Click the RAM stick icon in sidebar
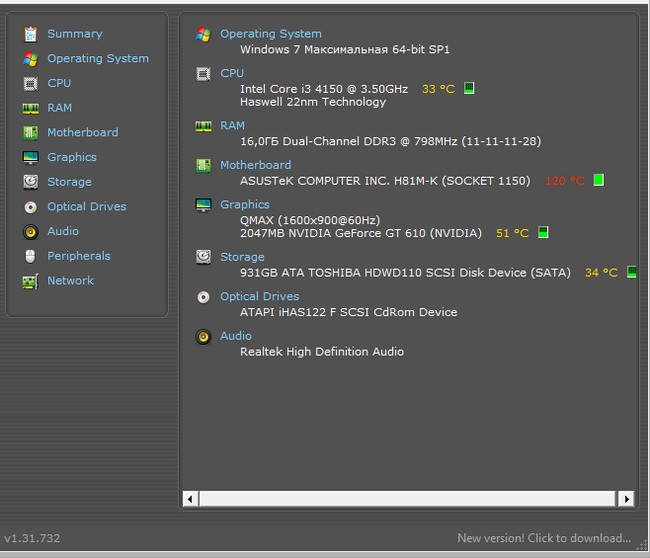This screenshot has width=650, height=558. [x=30, y=109]
